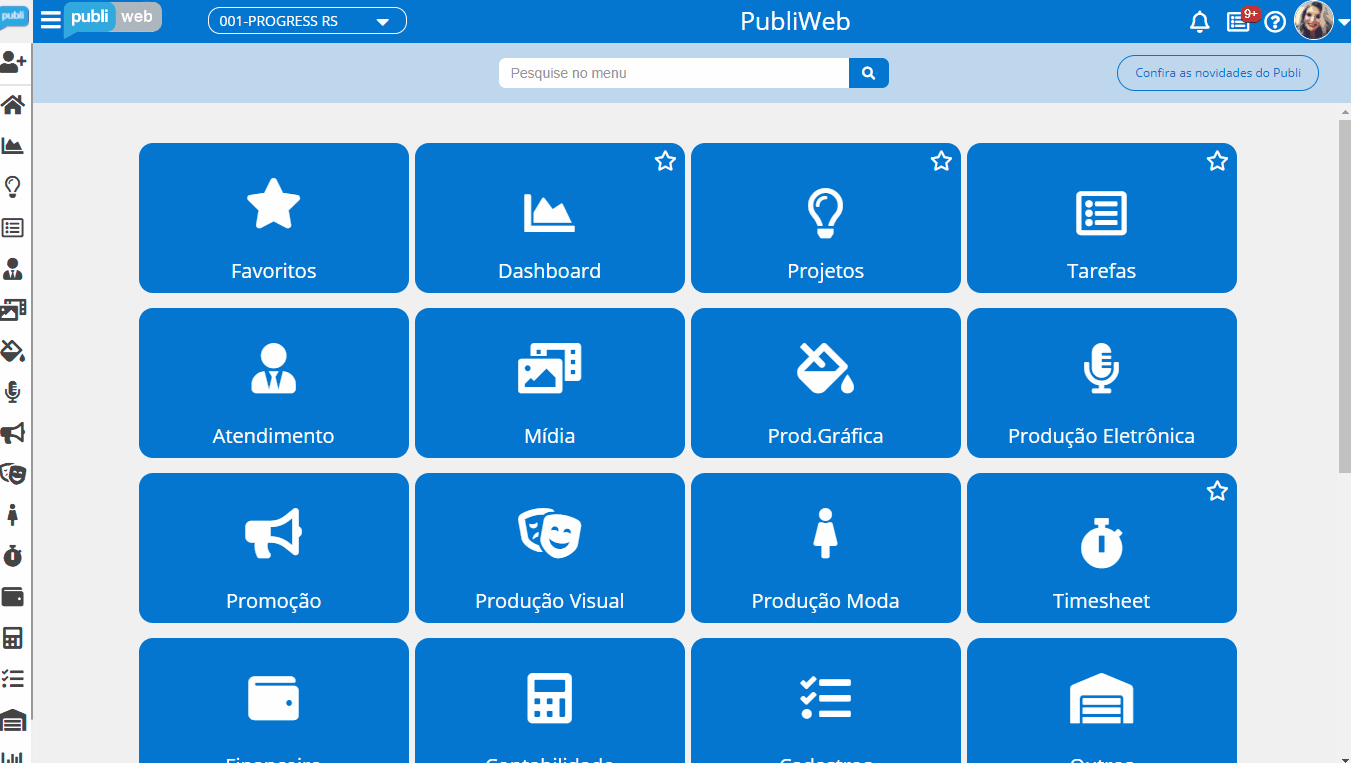
Task: Go to home via sidebar house icon
Action: tap(13, 104)
